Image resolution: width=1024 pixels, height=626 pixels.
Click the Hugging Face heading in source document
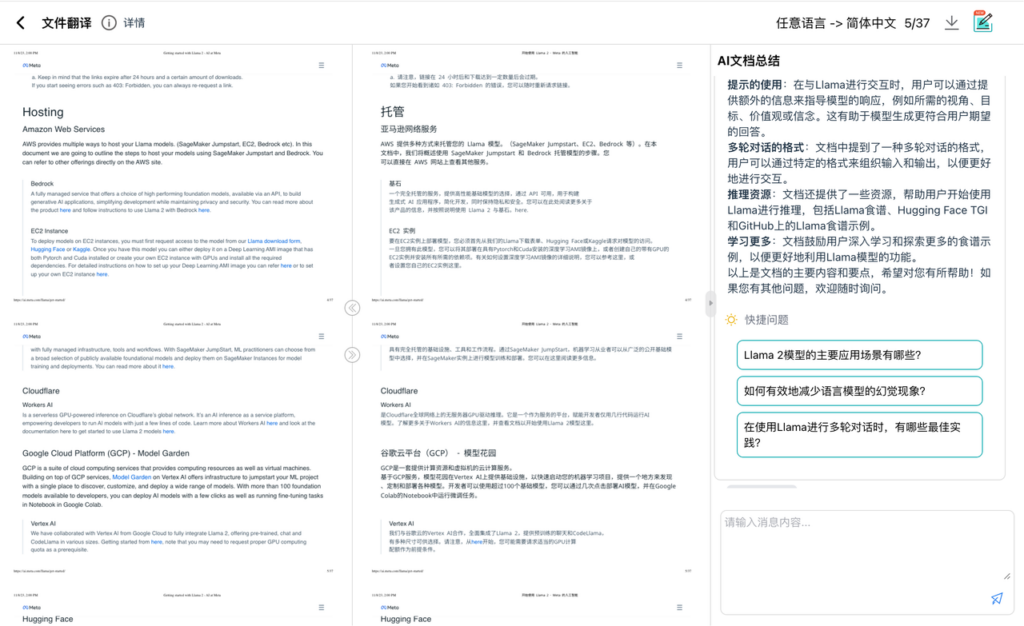tap(48, 619)
